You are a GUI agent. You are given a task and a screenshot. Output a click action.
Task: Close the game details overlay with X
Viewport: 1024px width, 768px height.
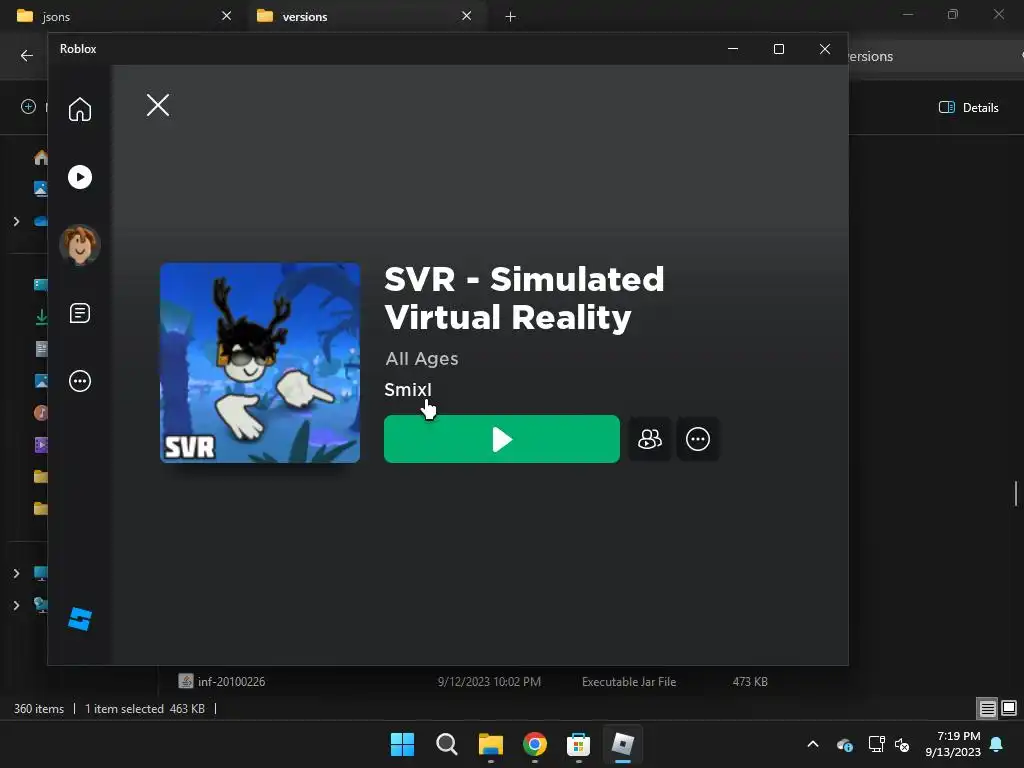pyautogui.click(x=157, y=104)
